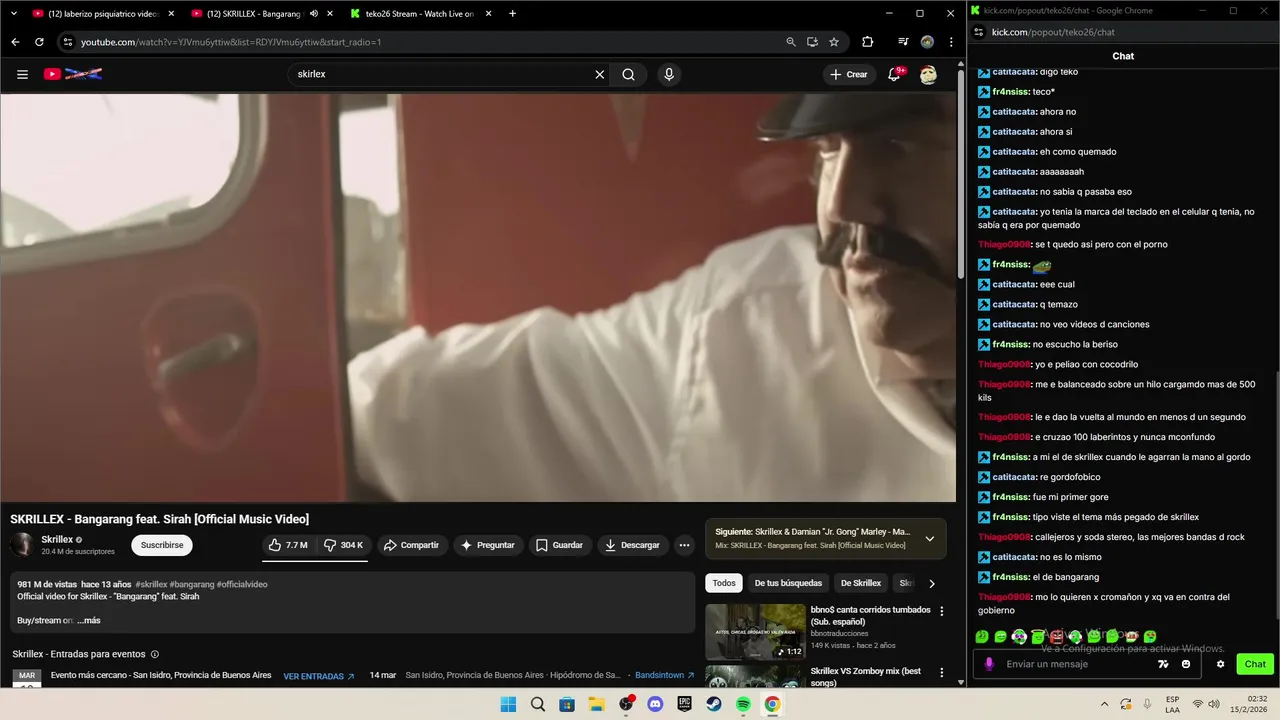Viewport: 1280px width, 720px height.
Task: Click the 'Preguntar' button
Action: pos(488,545)
